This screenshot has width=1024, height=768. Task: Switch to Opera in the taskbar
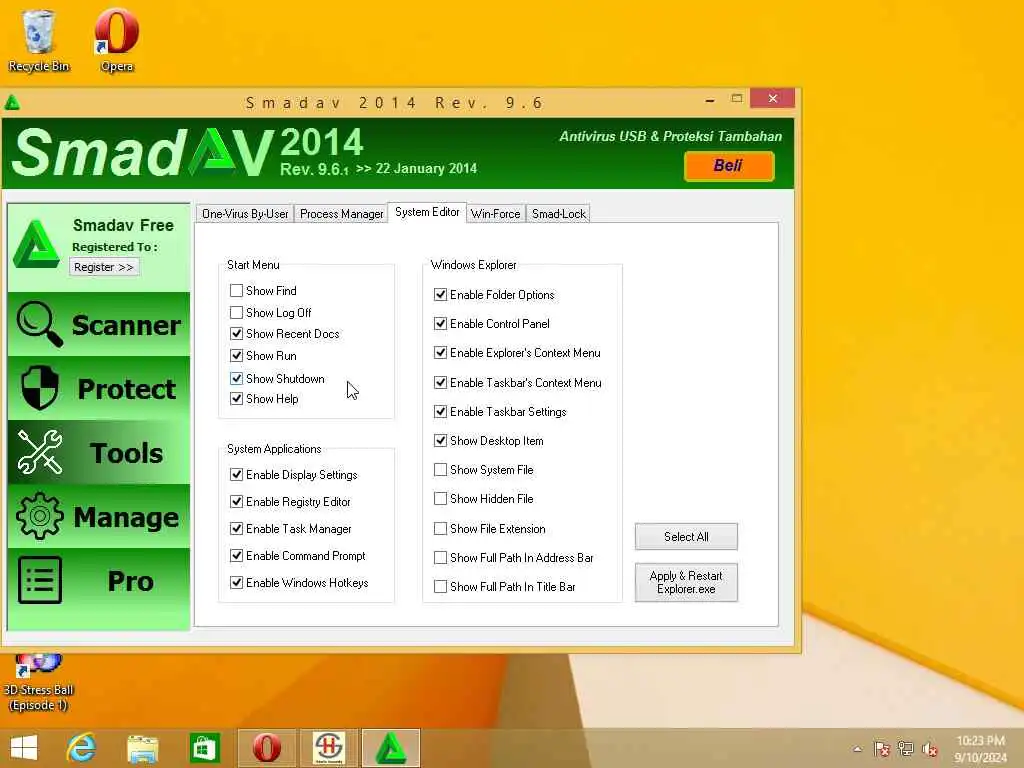[266, 748]
